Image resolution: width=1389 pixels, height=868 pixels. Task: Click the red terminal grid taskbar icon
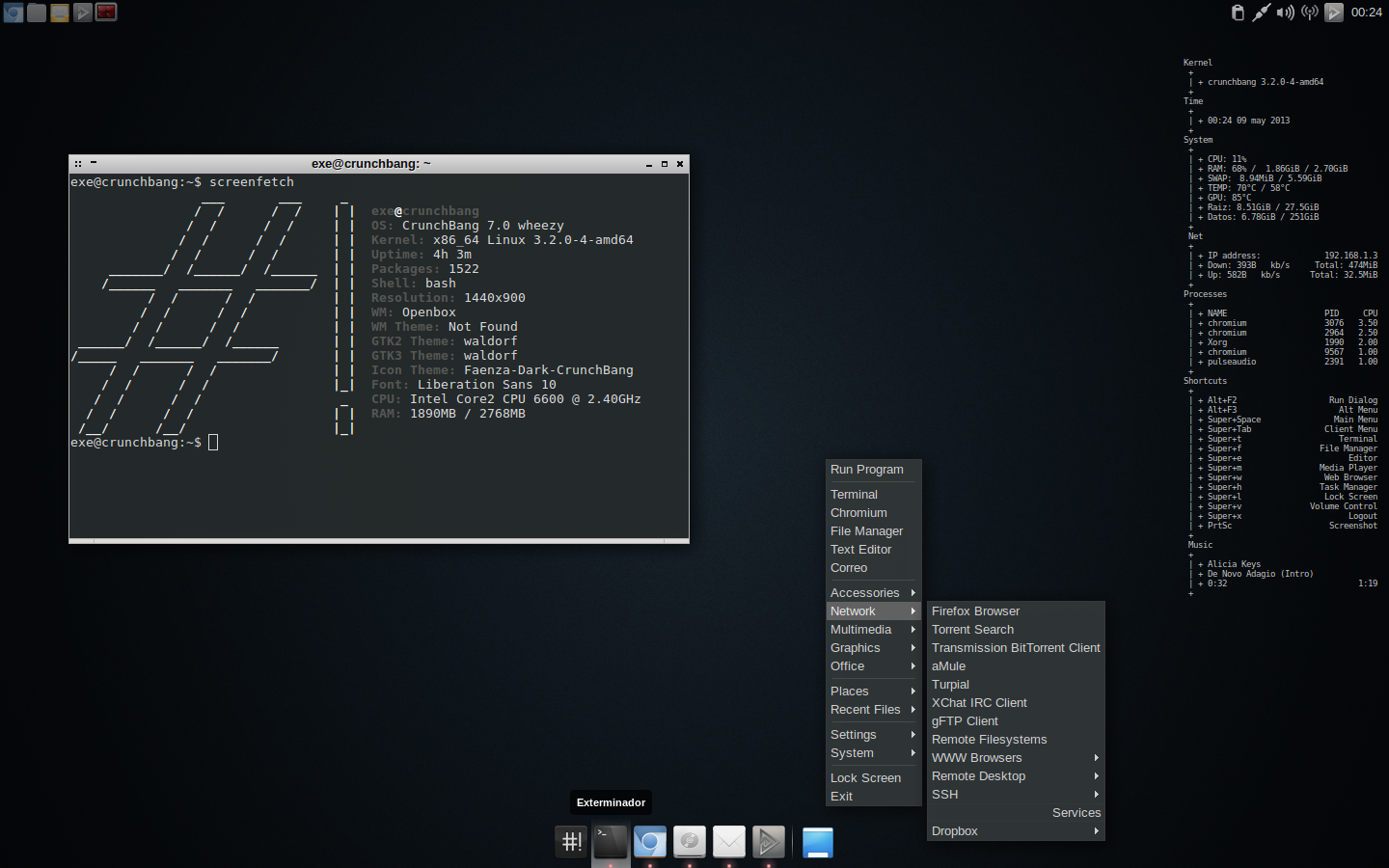(106, 13)
